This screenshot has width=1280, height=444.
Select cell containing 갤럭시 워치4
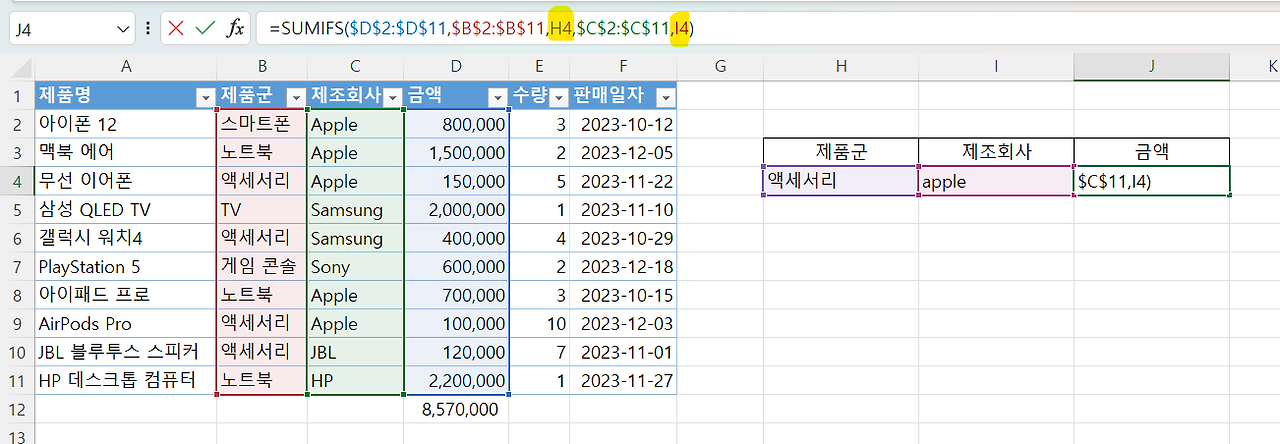pyautogui.click(x=126, y=238)
